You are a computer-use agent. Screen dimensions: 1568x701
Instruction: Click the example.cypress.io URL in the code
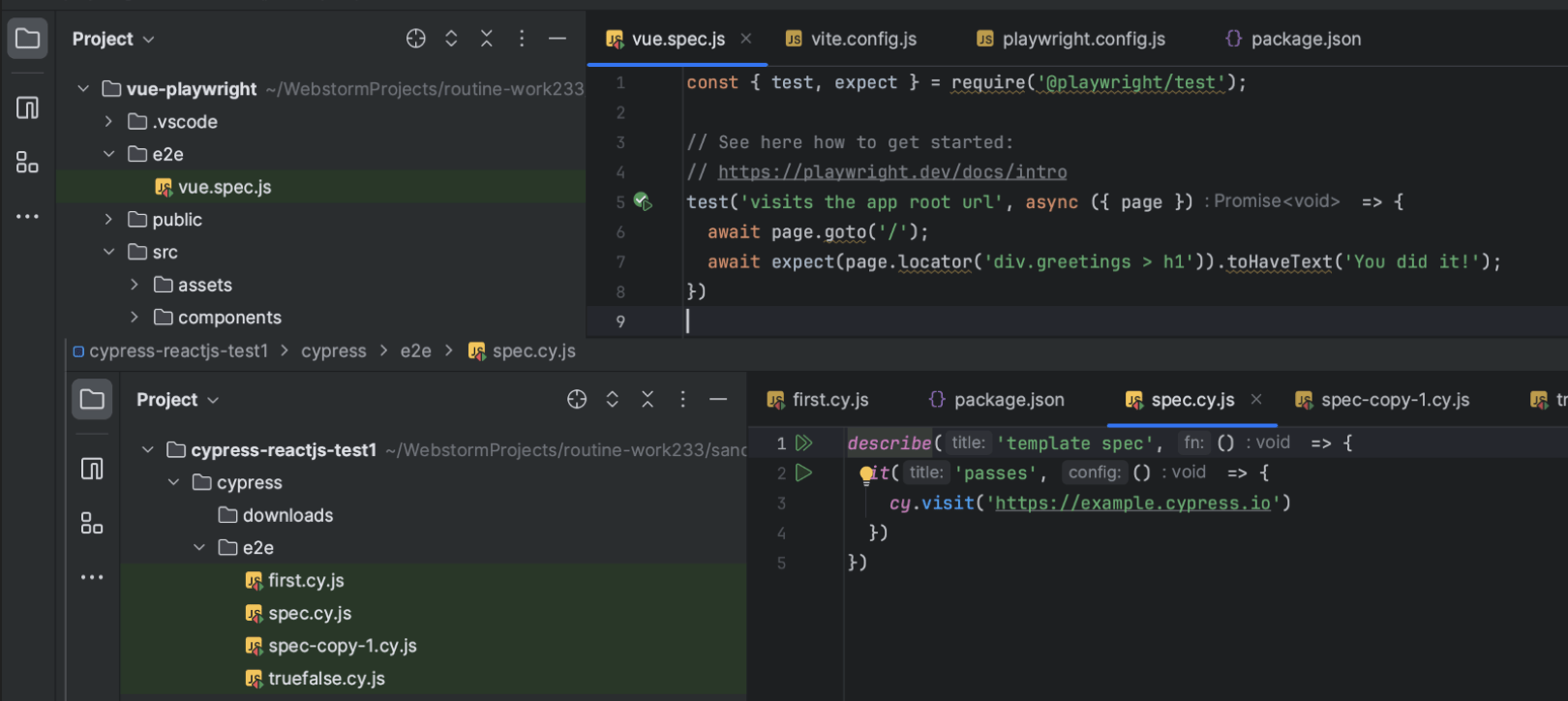[x=1131, y=503]
